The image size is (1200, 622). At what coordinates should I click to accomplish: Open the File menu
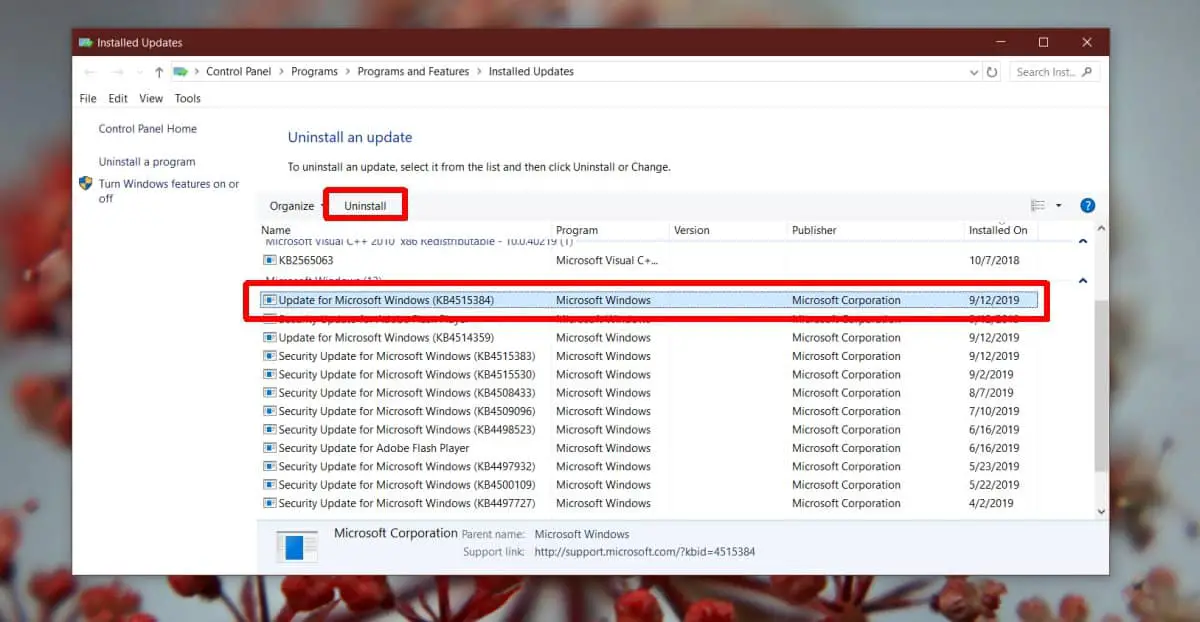(x=88, y=99)
